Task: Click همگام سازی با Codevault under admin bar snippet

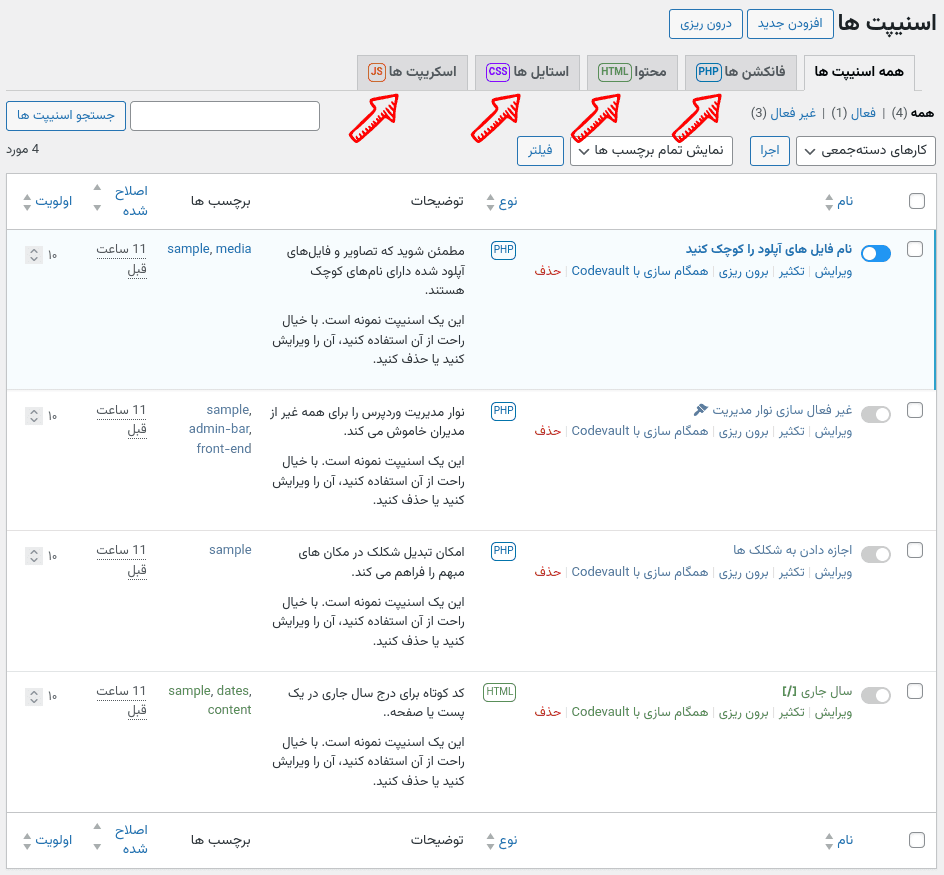Action: coord(639,432)
